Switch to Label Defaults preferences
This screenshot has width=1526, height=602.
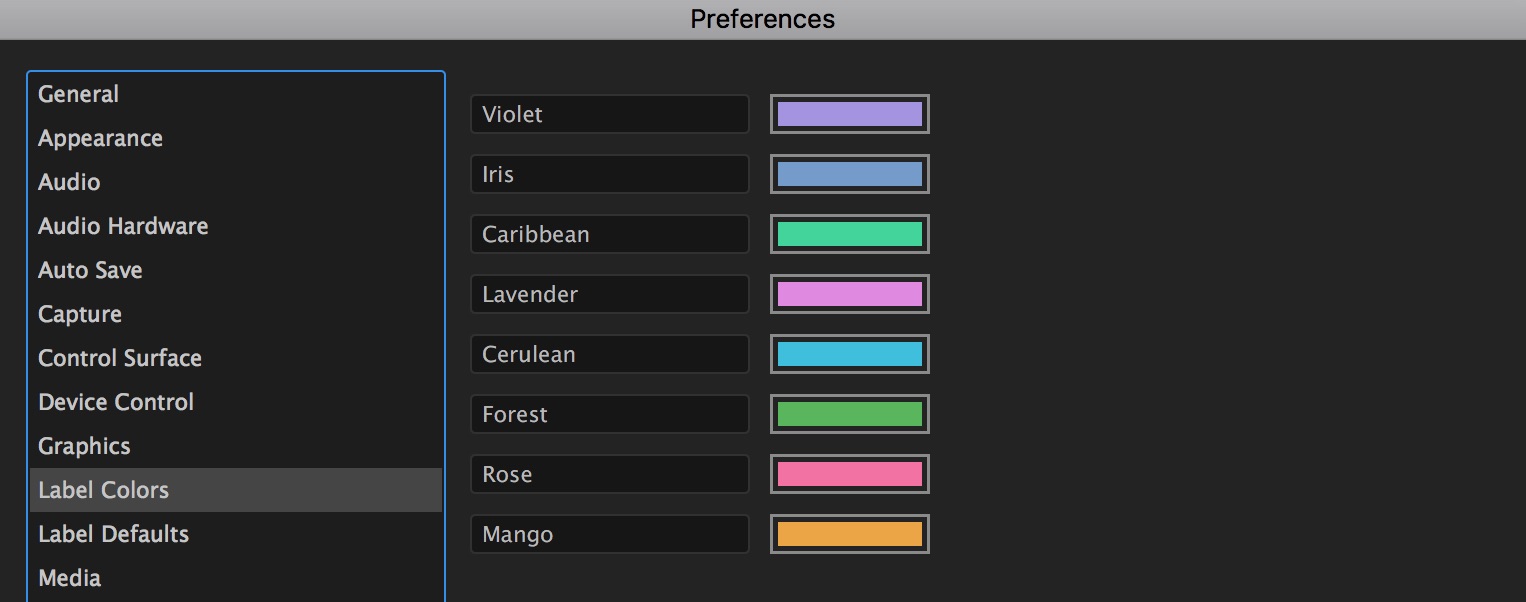236,534
